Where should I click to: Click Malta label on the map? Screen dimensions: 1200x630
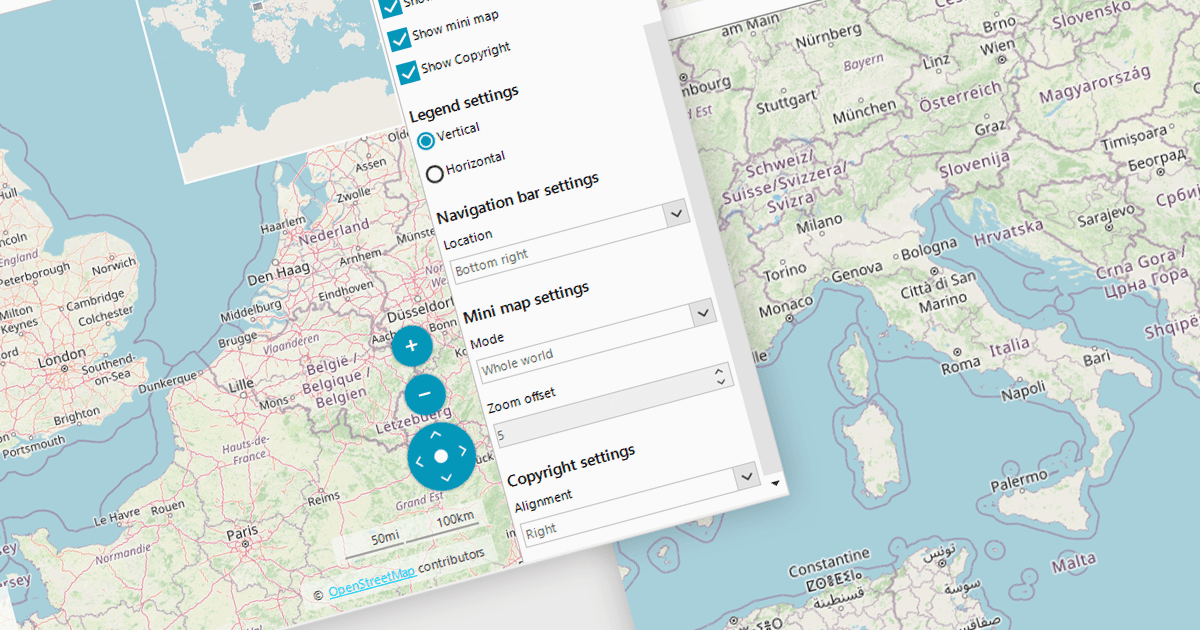click(1073, 565)
